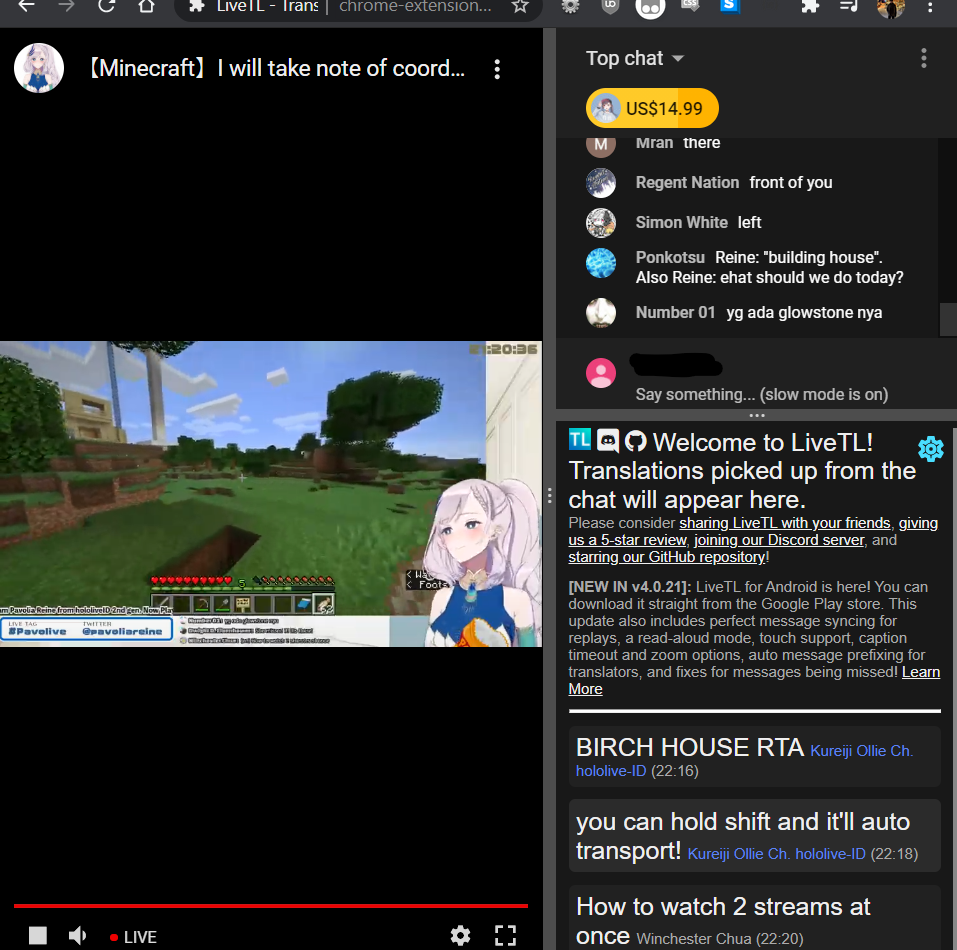The image size is (957, 950).
Task: Enter fullscreen with the player's fullscreen icon
Action: point(505,936)
